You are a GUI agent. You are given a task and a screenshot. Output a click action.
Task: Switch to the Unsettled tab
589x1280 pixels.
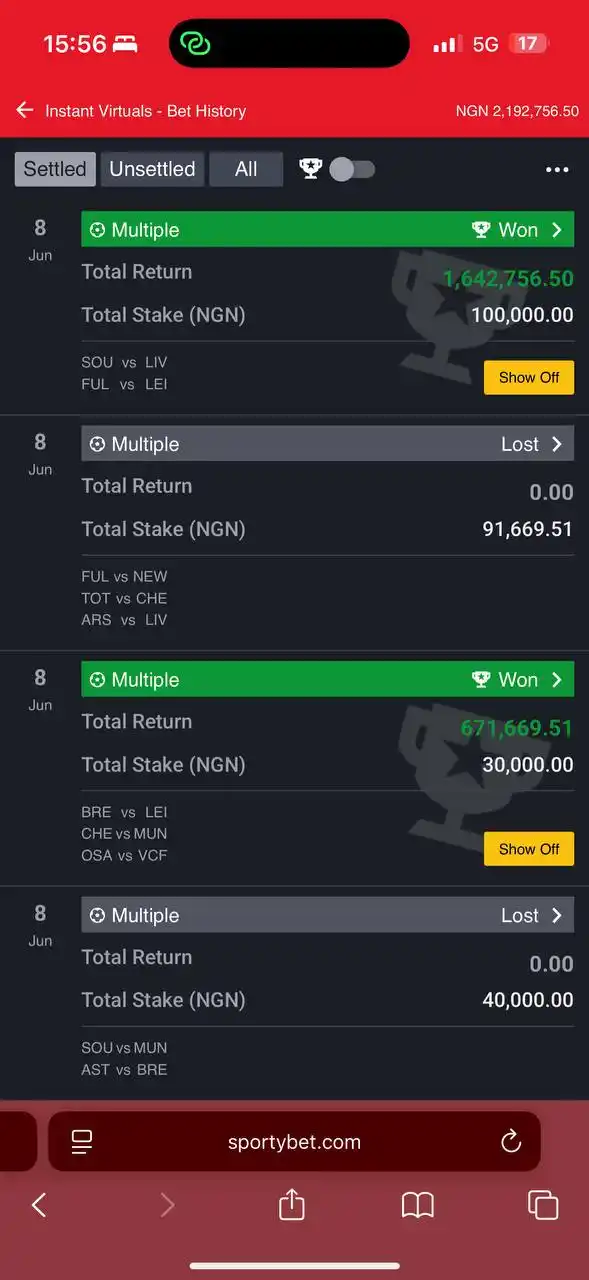point(152,169)
